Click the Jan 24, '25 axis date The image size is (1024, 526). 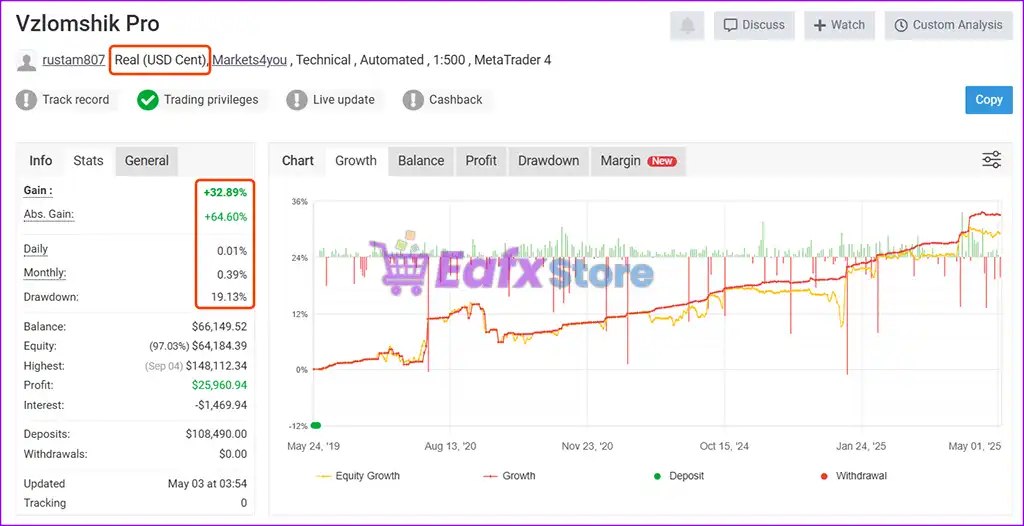click(861, 447)
